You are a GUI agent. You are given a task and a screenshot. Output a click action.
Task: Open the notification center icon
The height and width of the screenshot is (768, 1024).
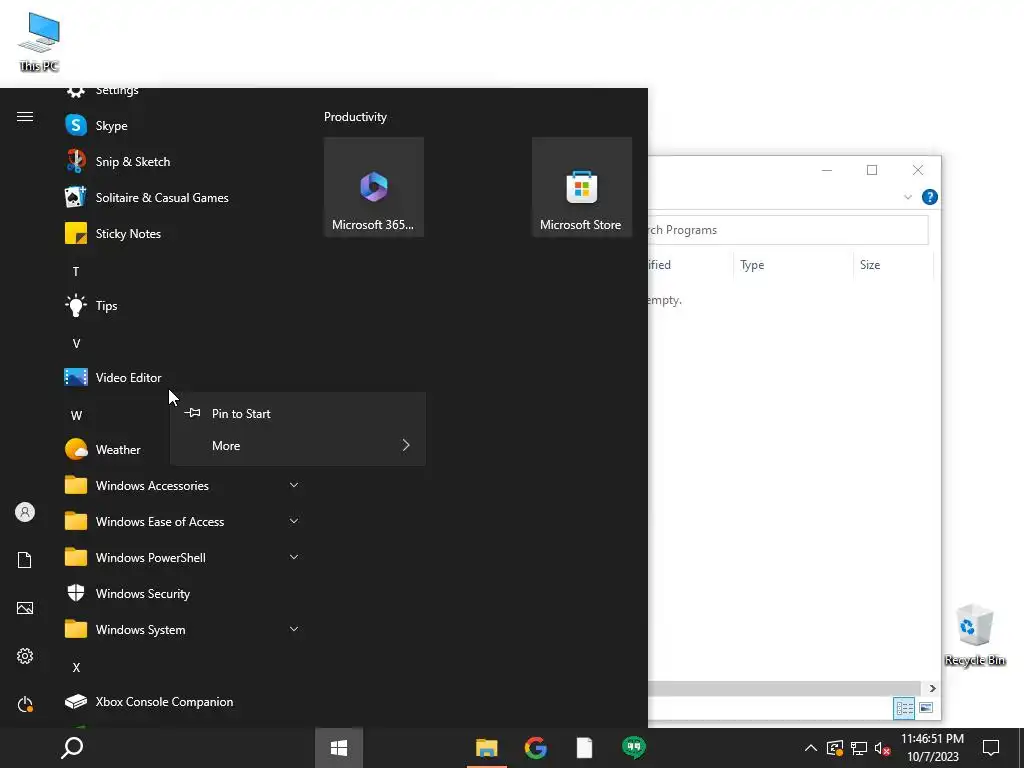pyautogui.click(x=991, y=748)
